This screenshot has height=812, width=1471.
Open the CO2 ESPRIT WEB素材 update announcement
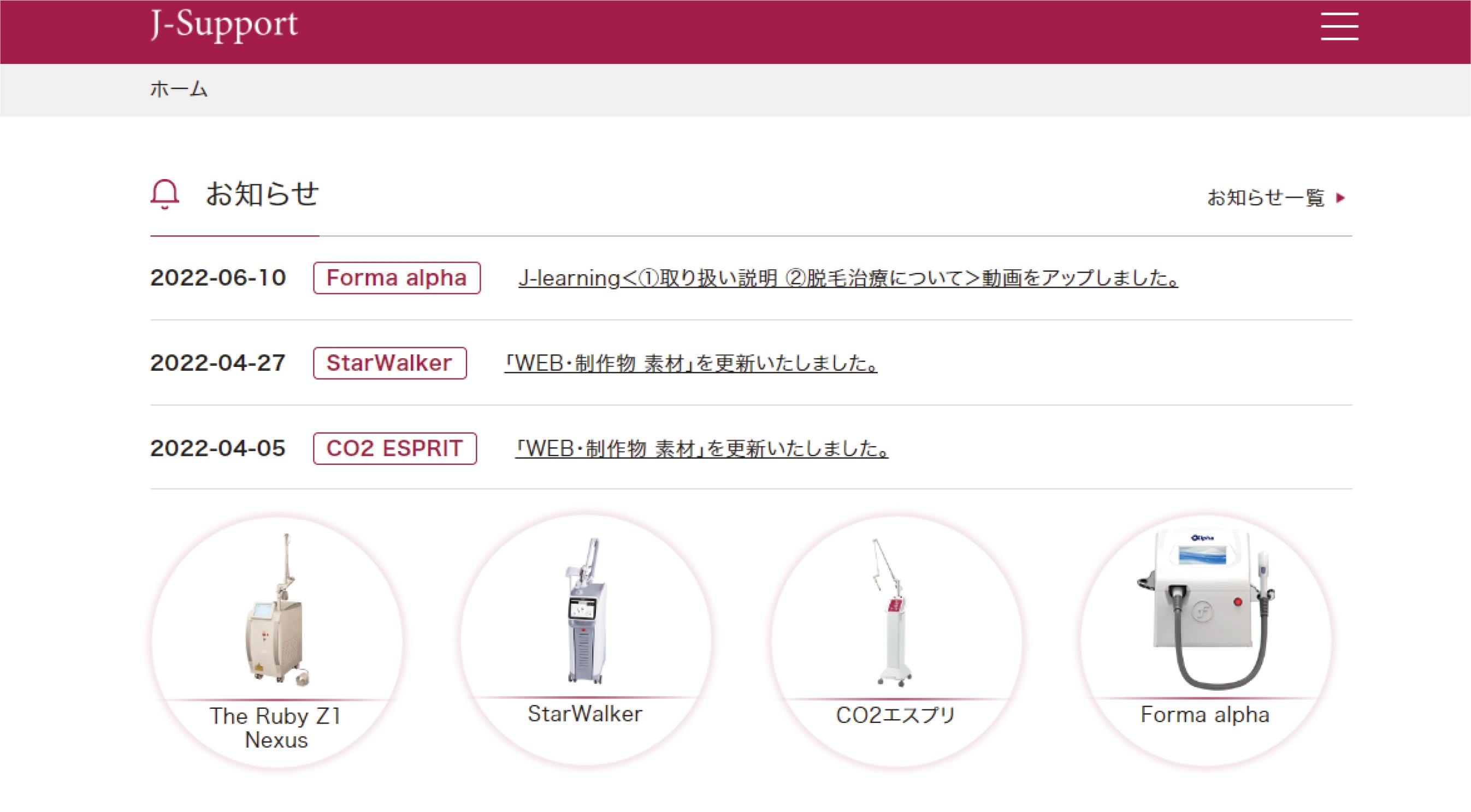(701, 449)
